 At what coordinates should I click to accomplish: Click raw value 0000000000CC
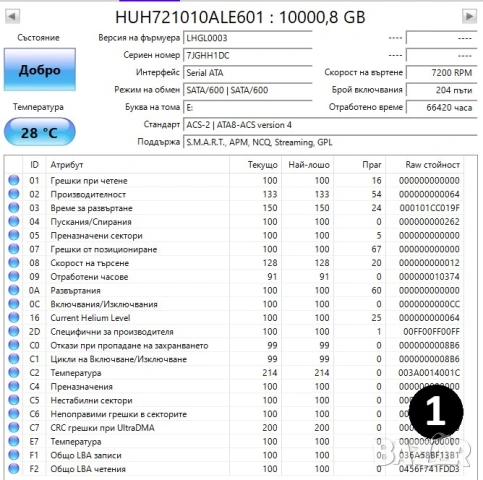point(429,304)
